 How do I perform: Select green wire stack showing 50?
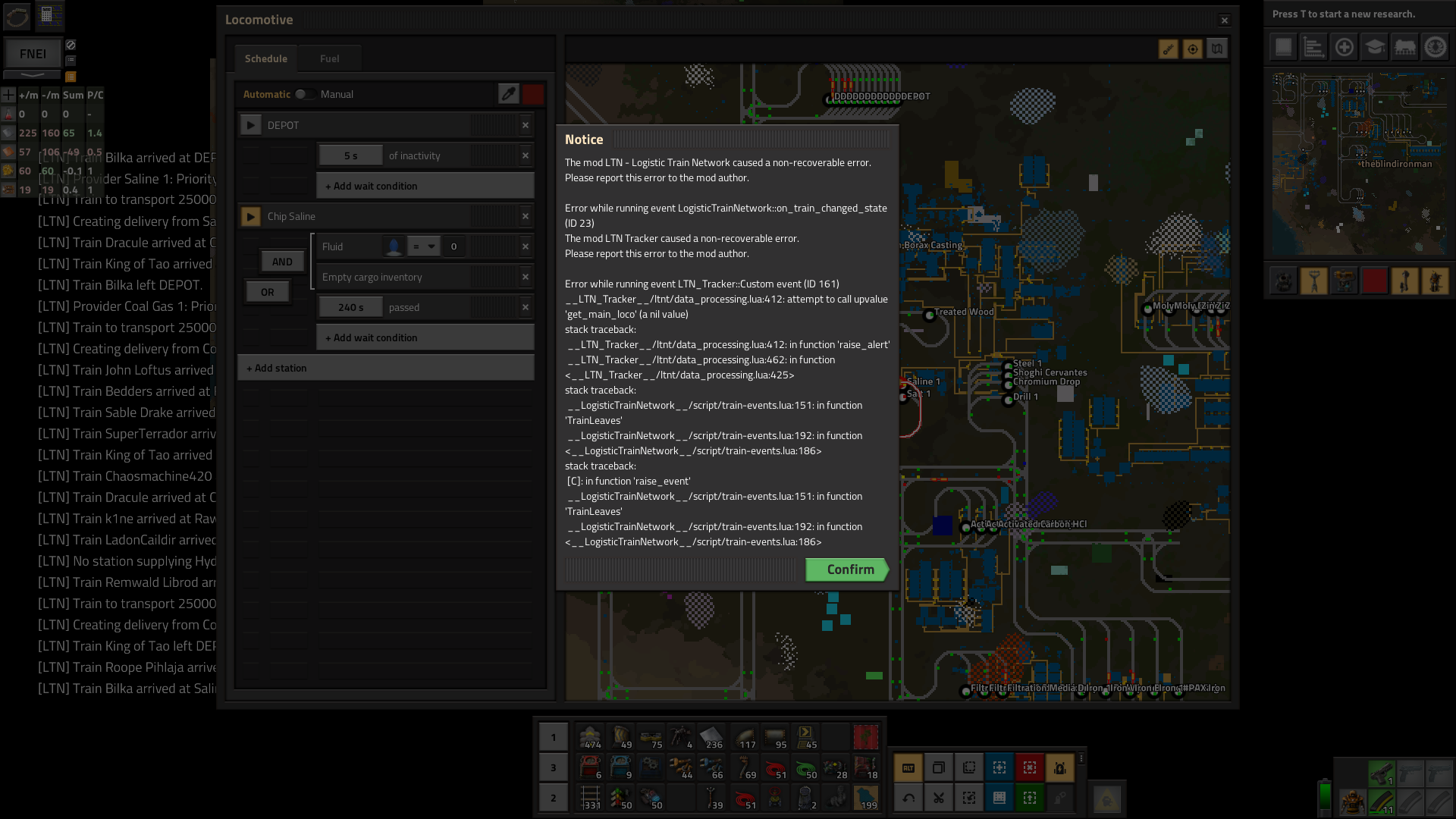point(805,767)
